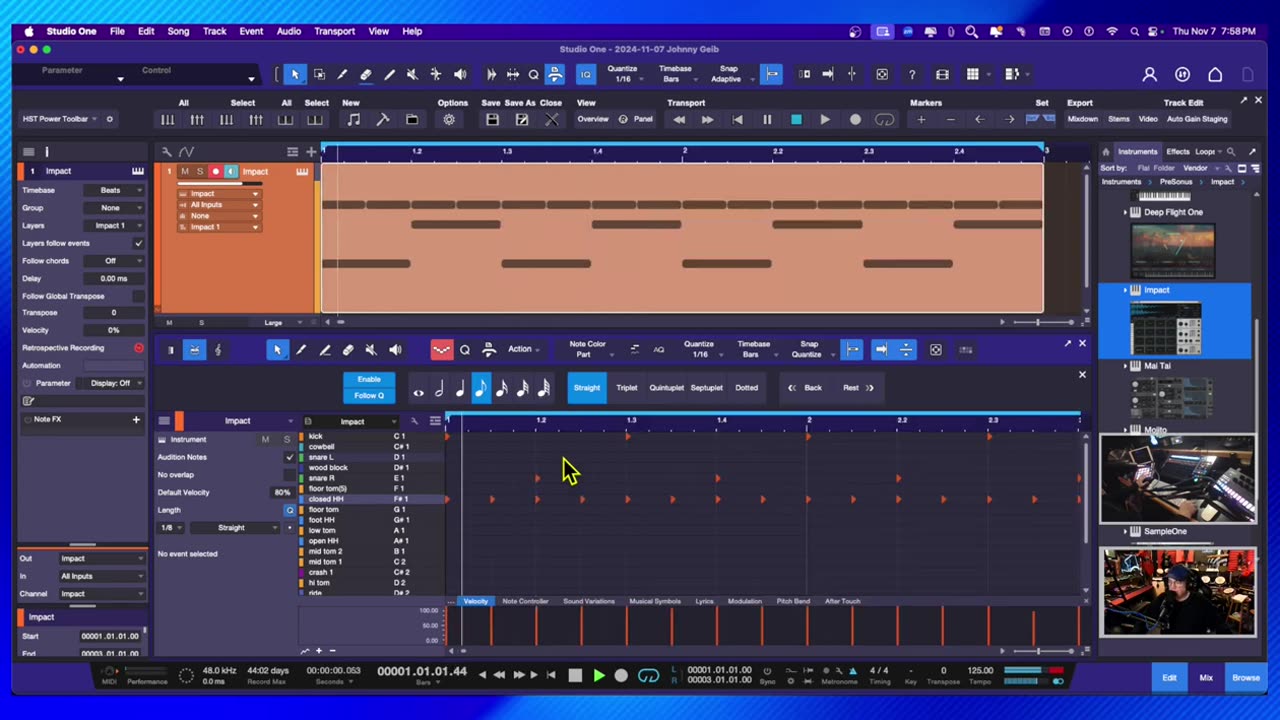Toggle Audition Notes checkbox

pyautogui.click(x=290, y=457)
